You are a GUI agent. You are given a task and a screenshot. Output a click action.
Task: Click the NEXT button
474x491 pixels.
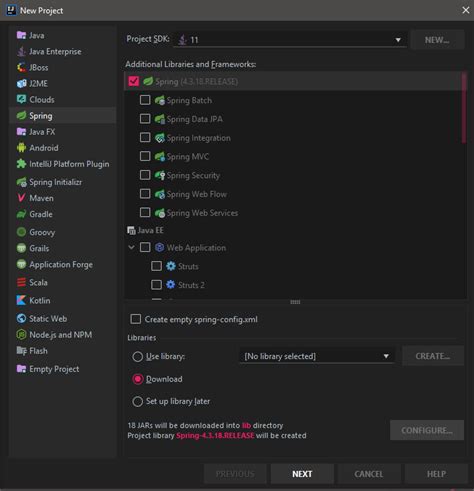coord(302,474)
